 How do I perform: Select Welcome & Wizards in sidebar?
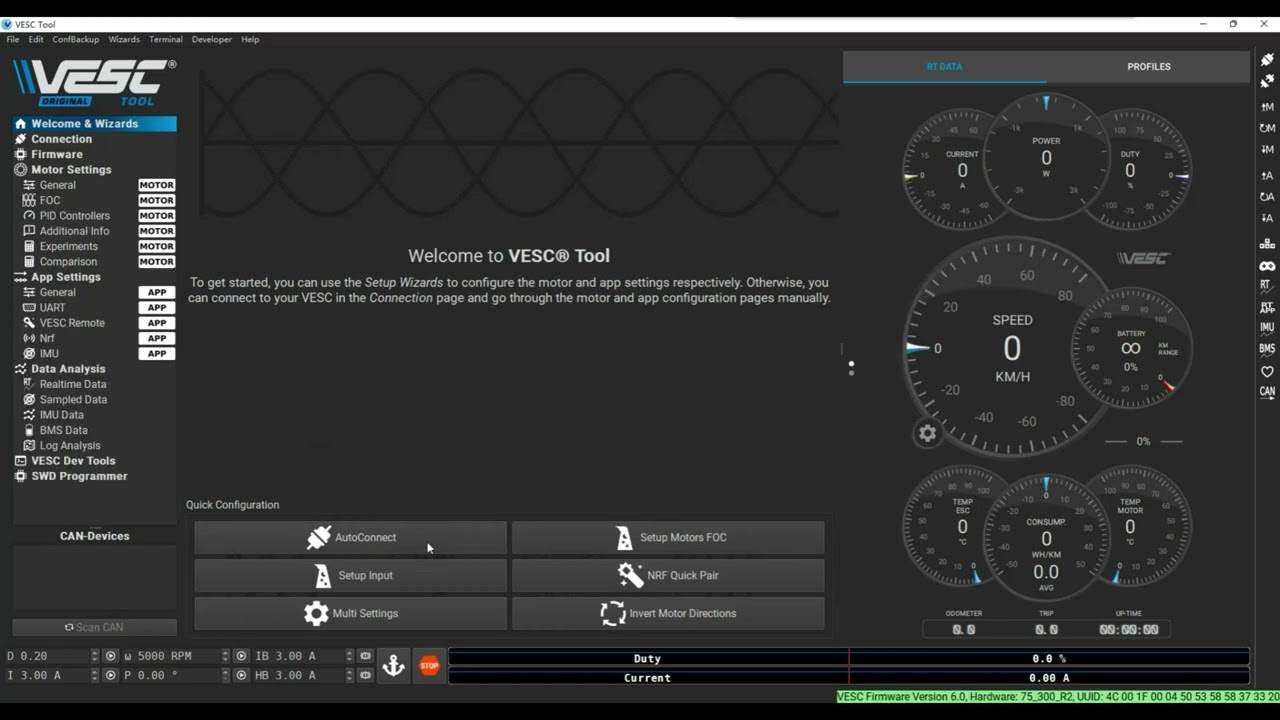click(x=94, y=124)
